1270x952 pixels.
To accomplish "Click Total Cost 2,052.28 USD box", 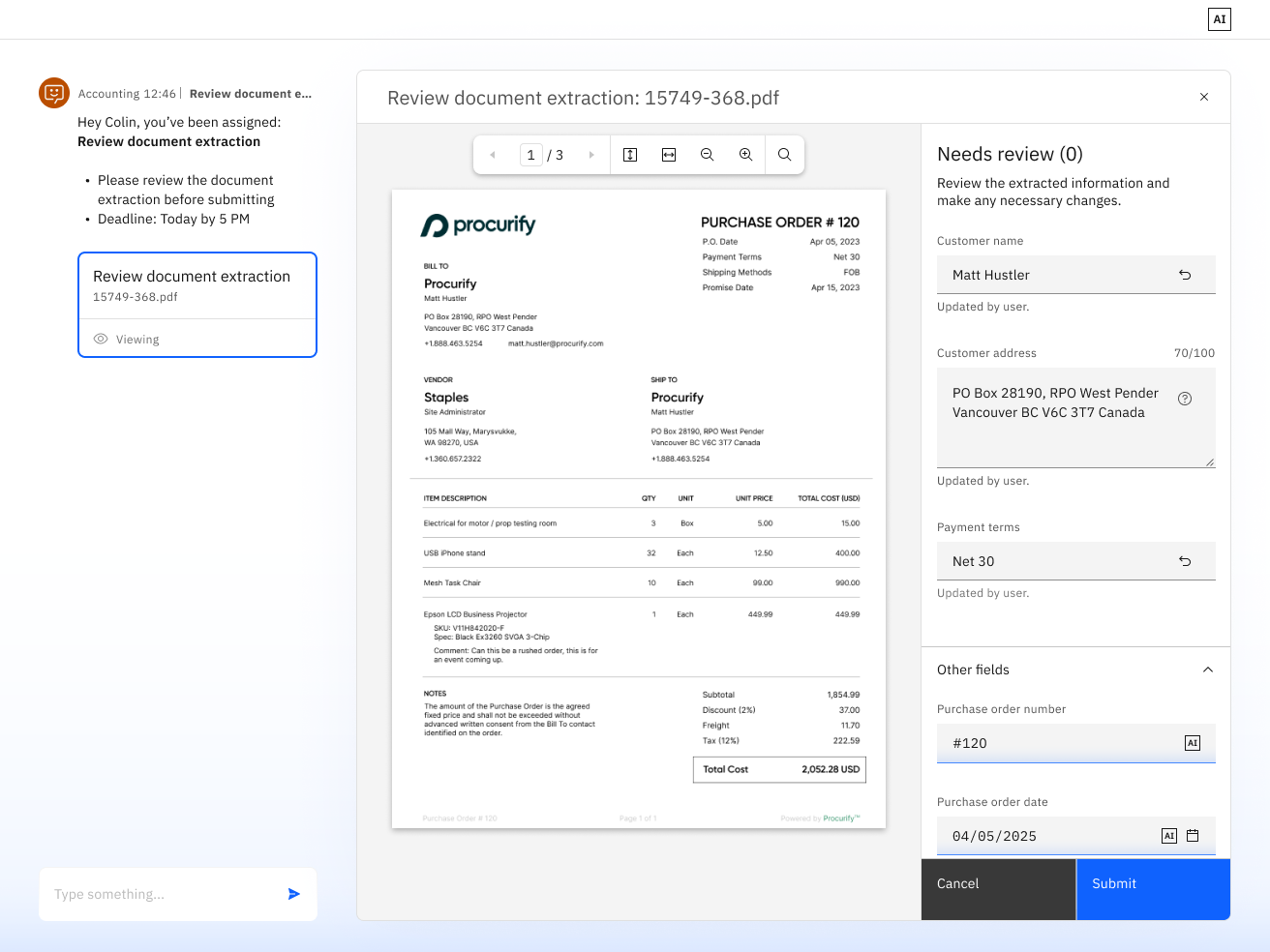I will pos(779,769).
